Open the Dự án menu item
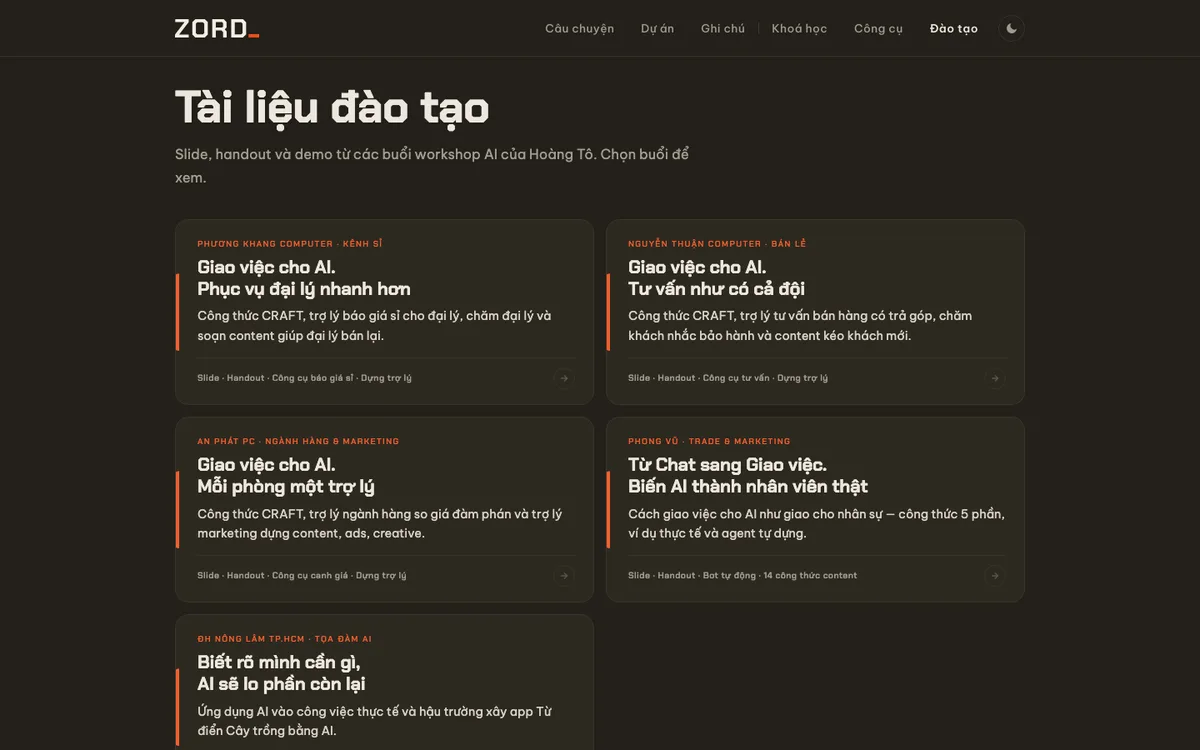 pyautogui.click(x=657, y=28)
